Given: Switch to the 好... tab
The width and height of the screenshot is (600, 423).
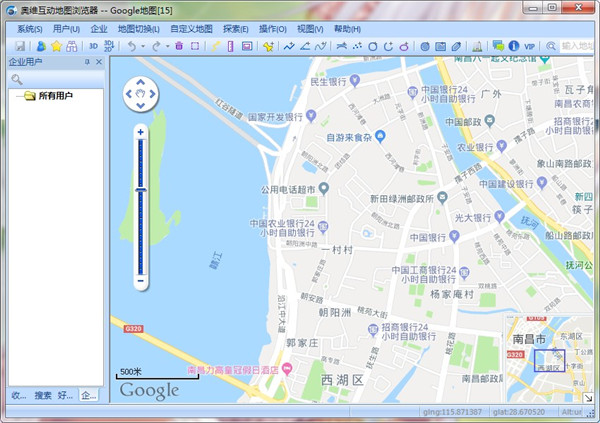Looking at the screenshot, I should 65,395.
